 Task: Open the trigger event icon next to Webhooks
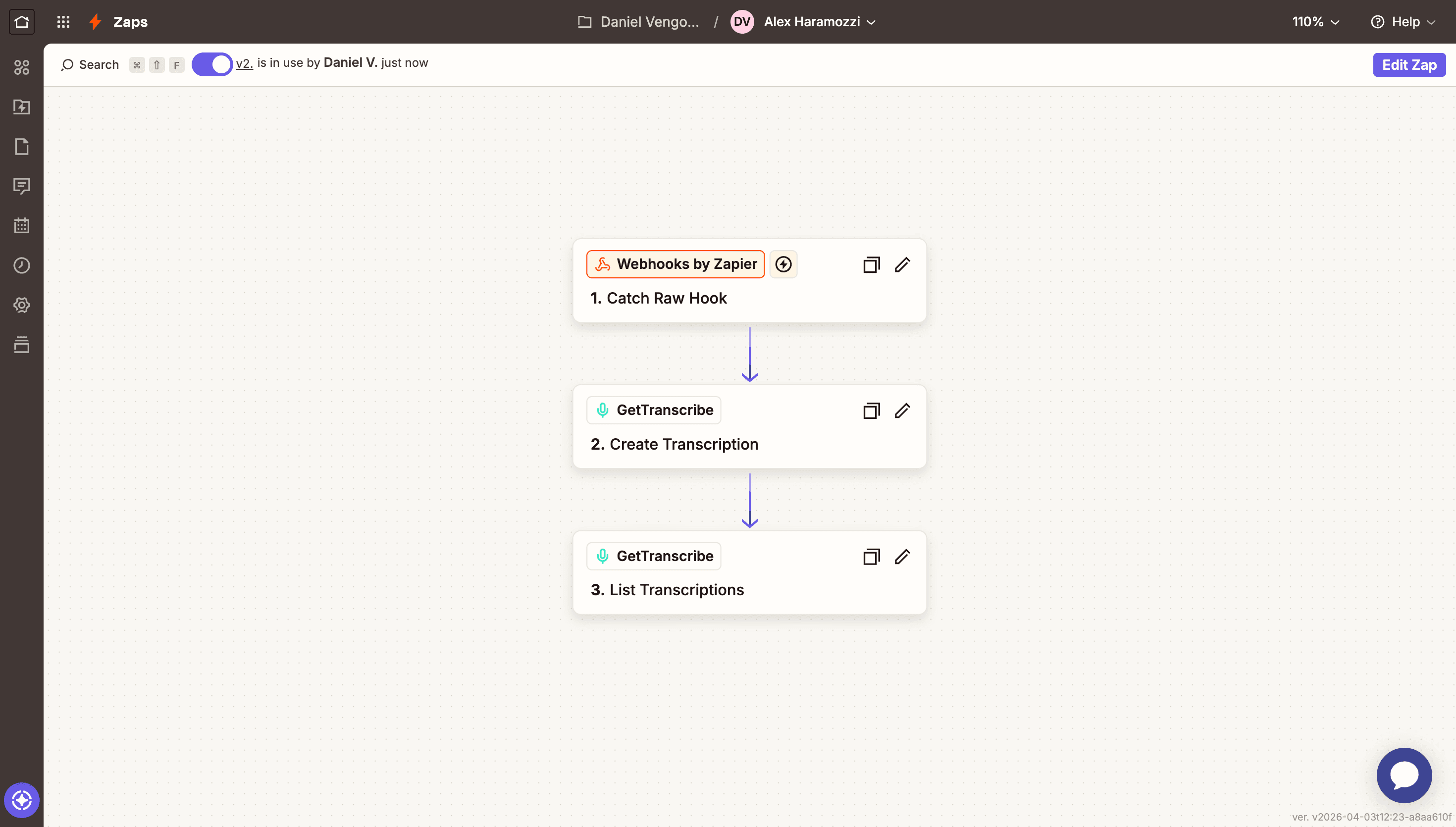(x=783, y=264)
